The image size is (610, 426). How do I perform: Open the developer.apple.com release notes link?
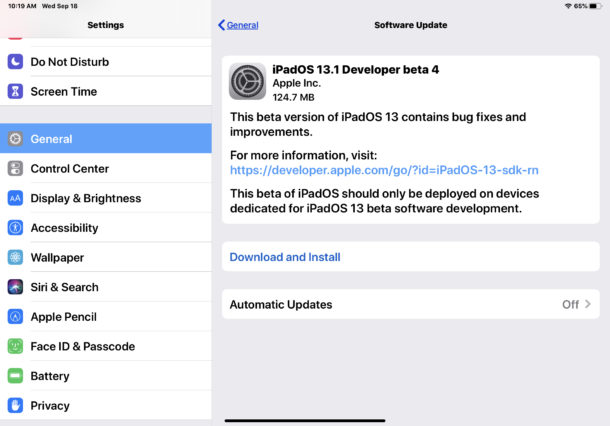[x=384, y=170]
